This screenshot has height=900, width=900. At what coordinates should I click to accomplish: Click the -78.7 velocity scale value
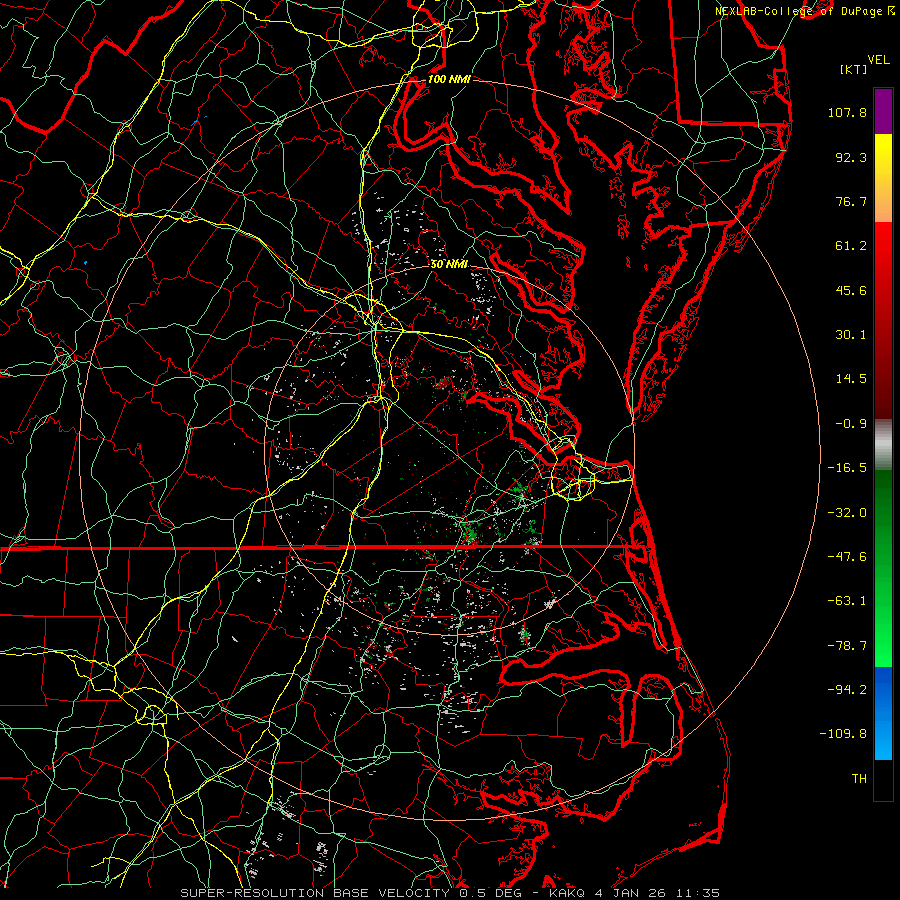tap(847, 646)
